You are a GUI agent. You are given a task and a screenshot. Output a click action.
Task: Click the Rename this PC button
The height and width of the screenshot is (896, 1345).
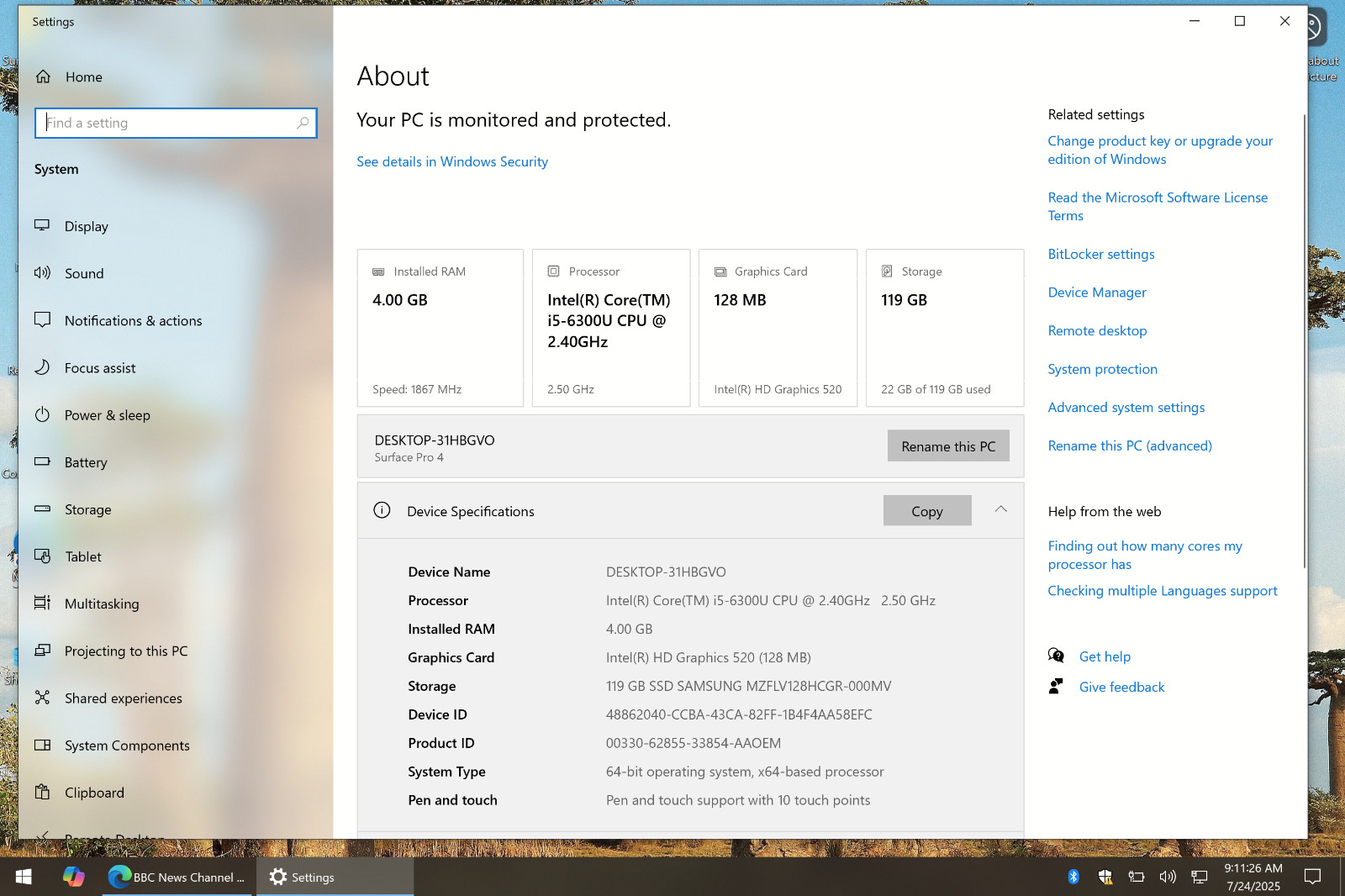pos(948,446)
